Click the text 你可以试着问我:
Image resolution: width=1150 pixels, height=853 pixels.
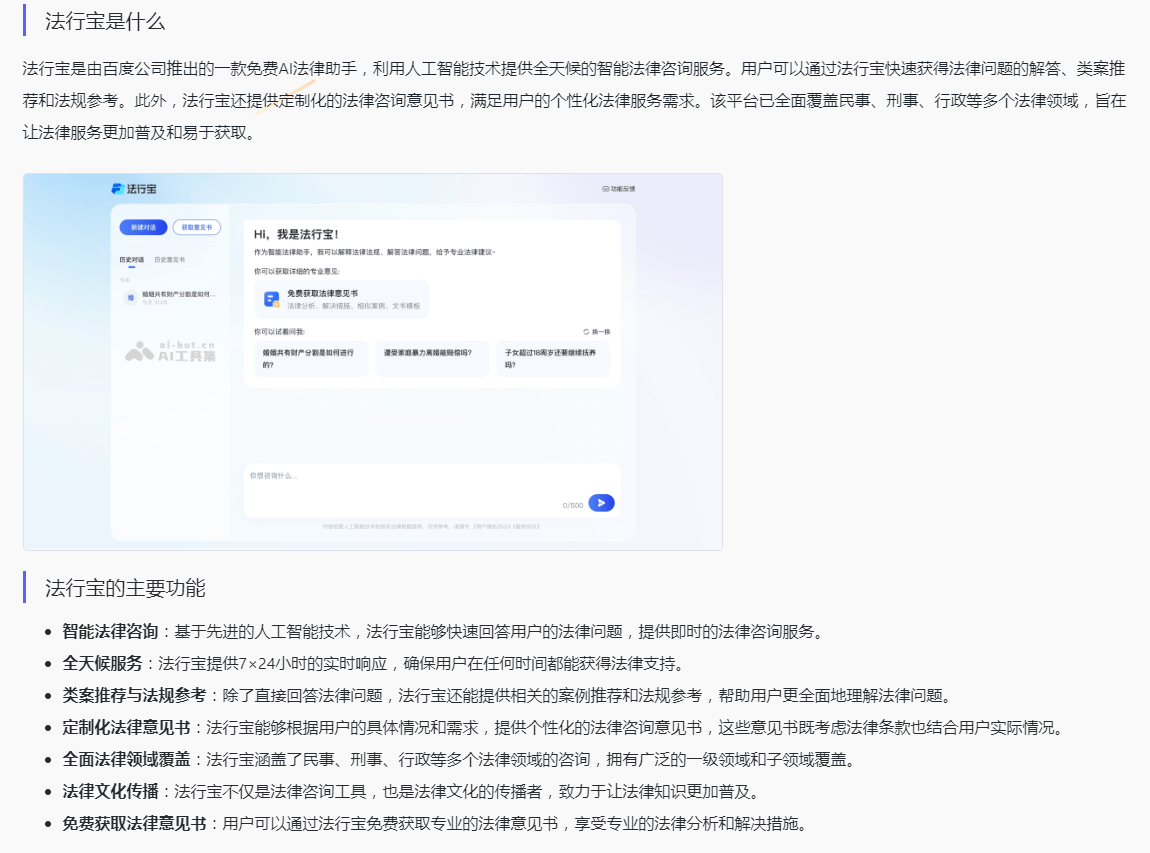pyautogui.click(x=279, y=332)
